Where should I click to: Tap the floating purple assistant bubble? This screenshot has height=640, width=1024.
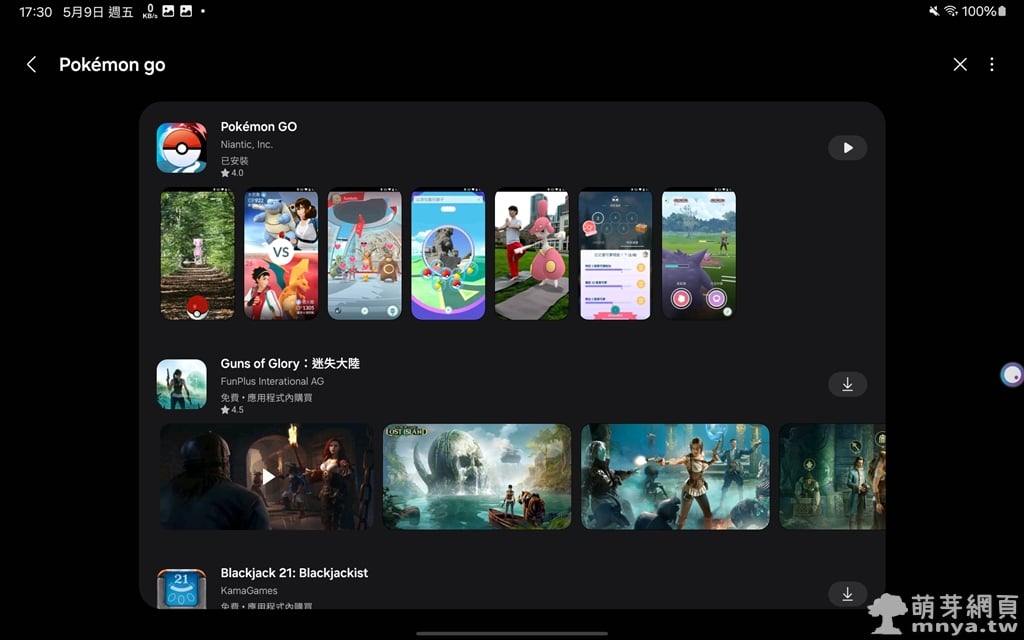click(1012, 375)
